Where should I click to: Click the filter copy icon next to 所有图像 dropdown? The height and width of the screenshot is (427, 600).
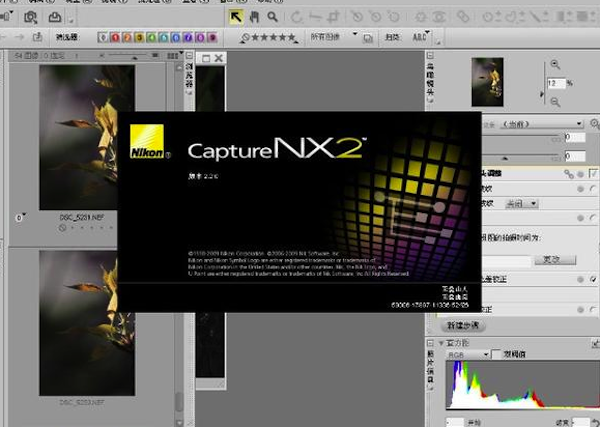(368, 38)
